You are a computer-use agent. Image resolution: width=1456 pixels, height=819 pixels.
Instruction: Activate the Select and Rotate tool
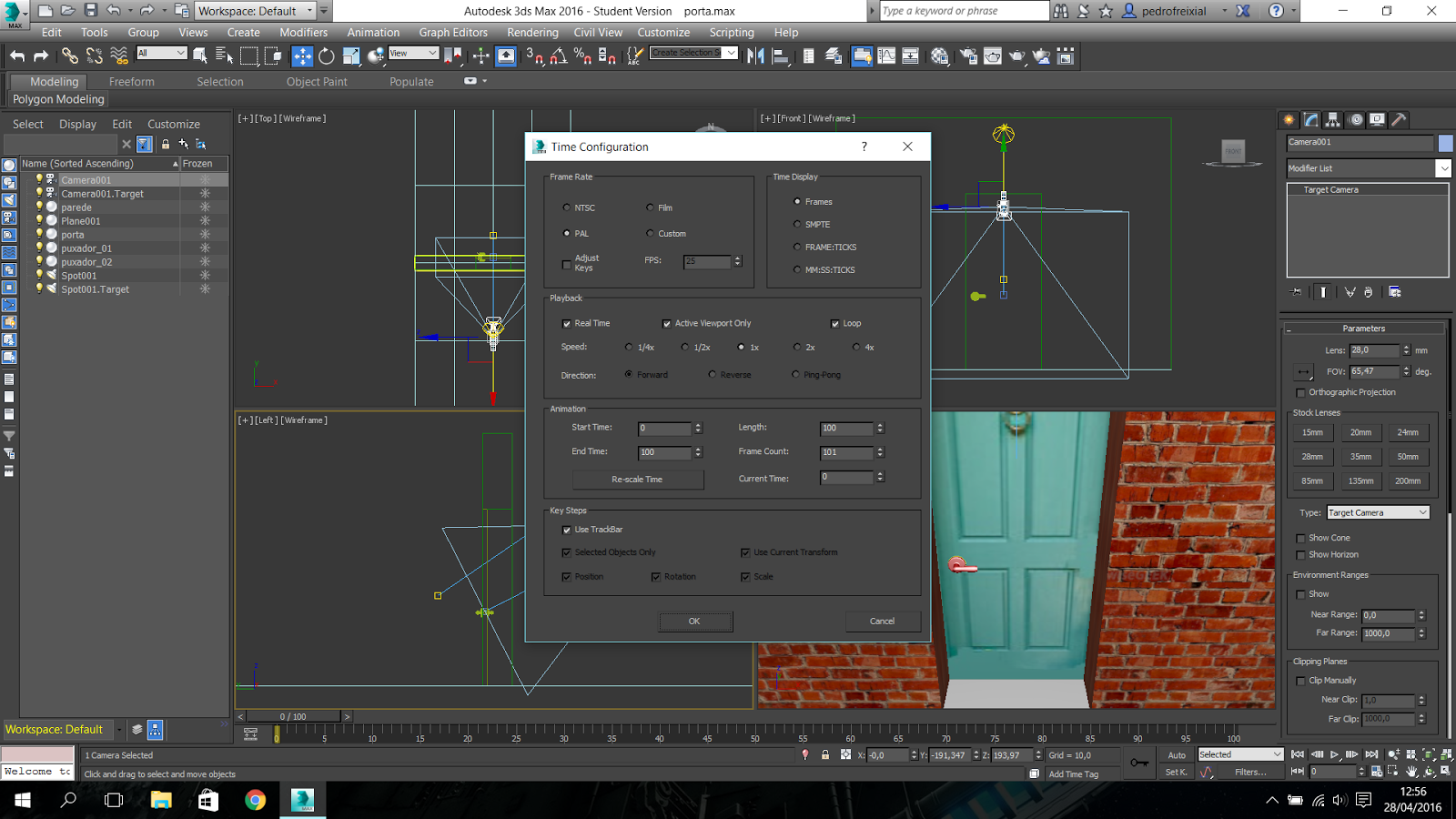tap(327, 56)
